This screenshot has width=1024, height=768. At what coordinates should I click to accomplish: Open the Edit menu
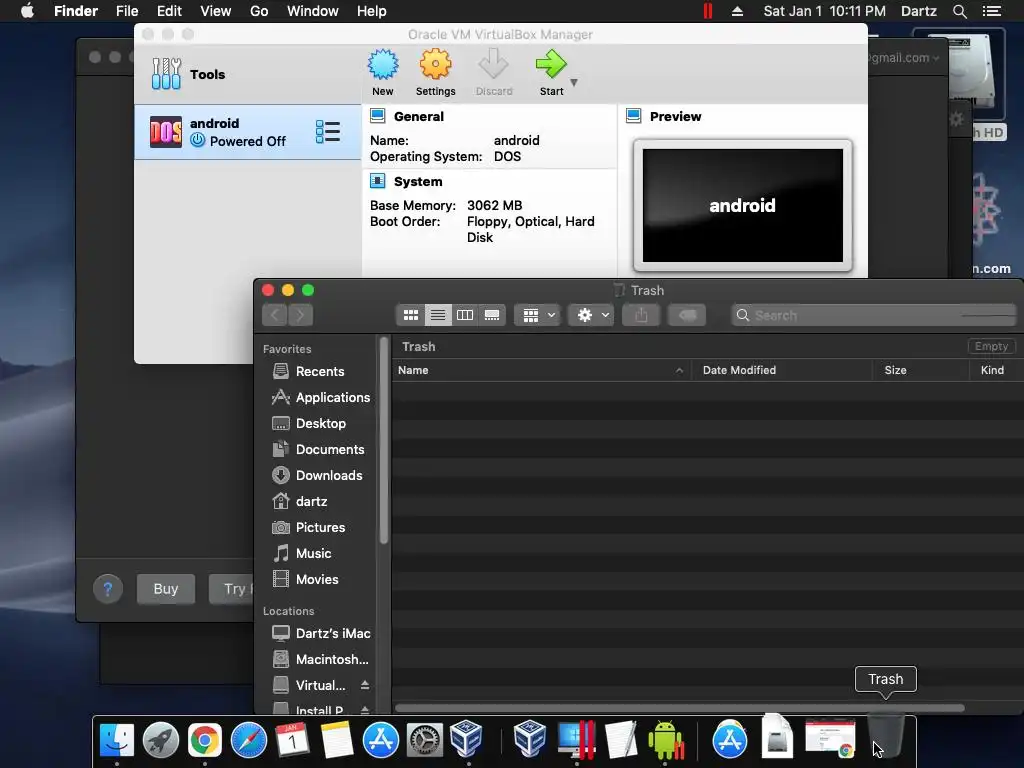[x=169, y=11]
